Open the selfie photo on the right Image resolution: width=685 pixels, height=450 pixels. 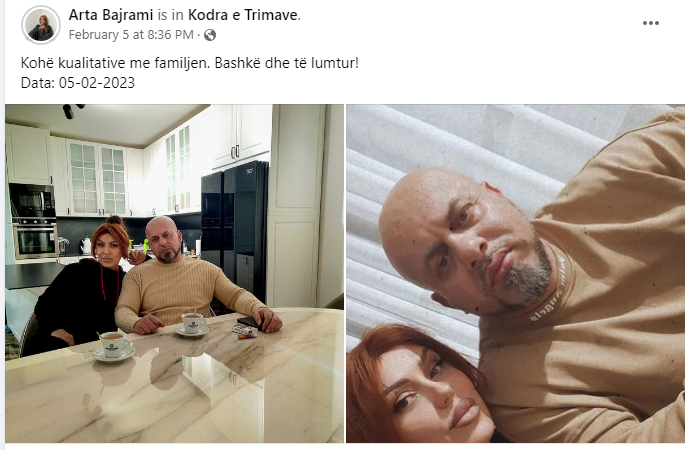tap(515, 273)
